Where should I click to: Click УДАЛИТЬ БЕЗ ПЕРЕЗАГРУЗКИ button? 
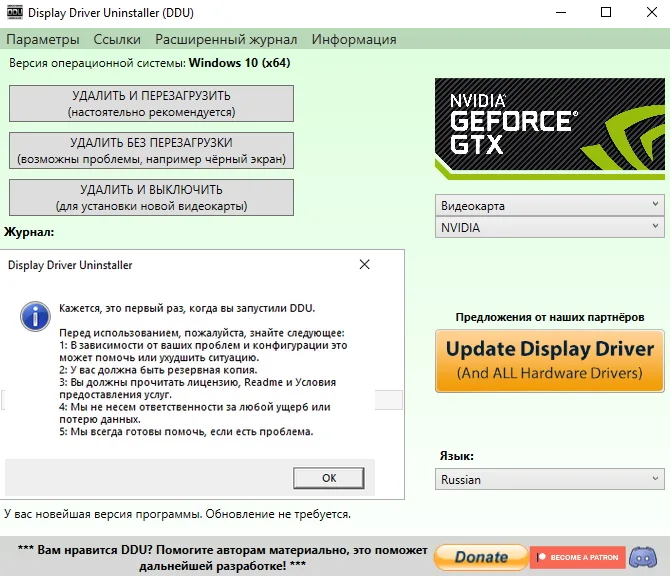[151, 150]
